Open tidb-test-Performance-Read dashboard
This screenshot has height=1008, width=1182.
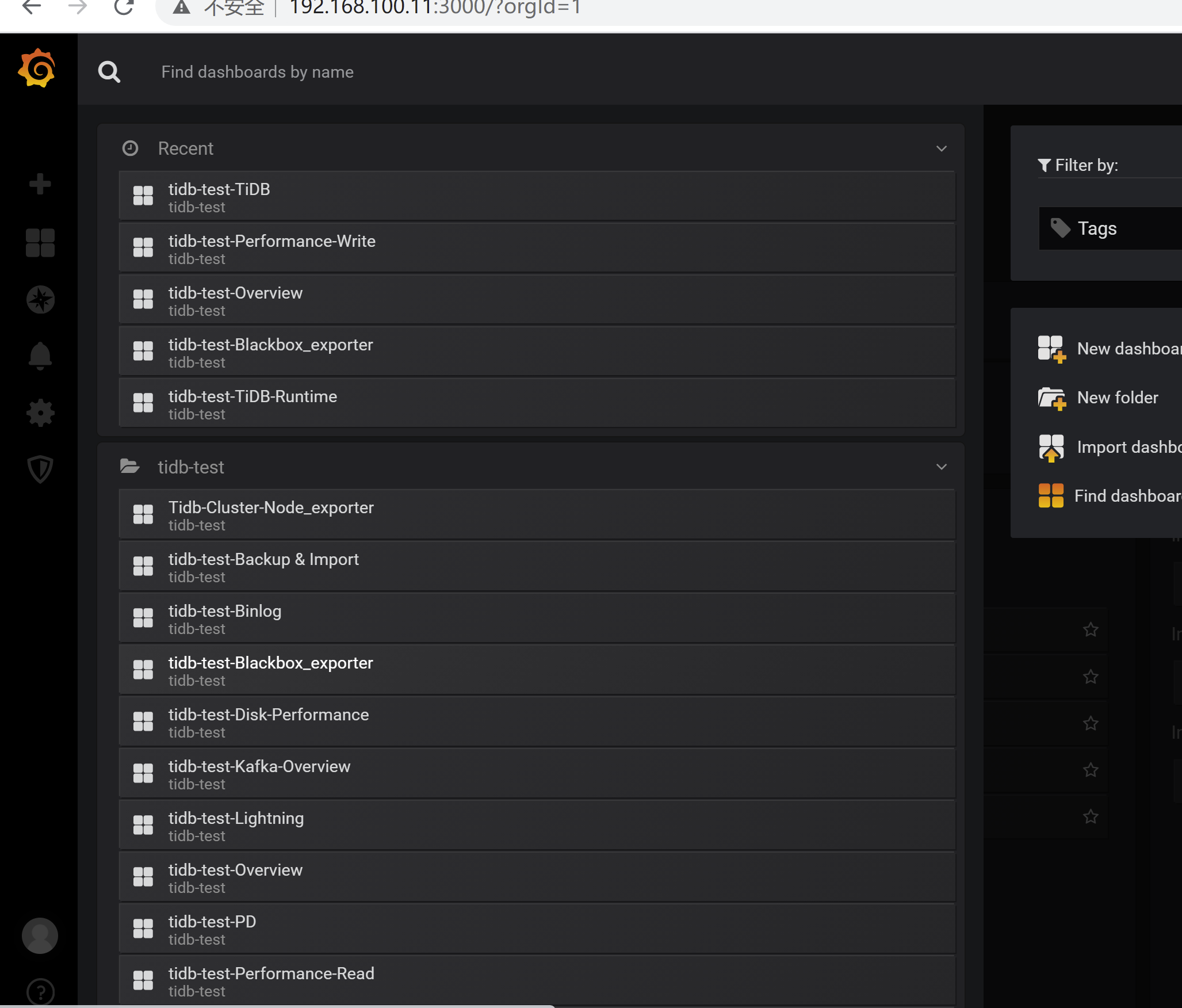[537, 980]
